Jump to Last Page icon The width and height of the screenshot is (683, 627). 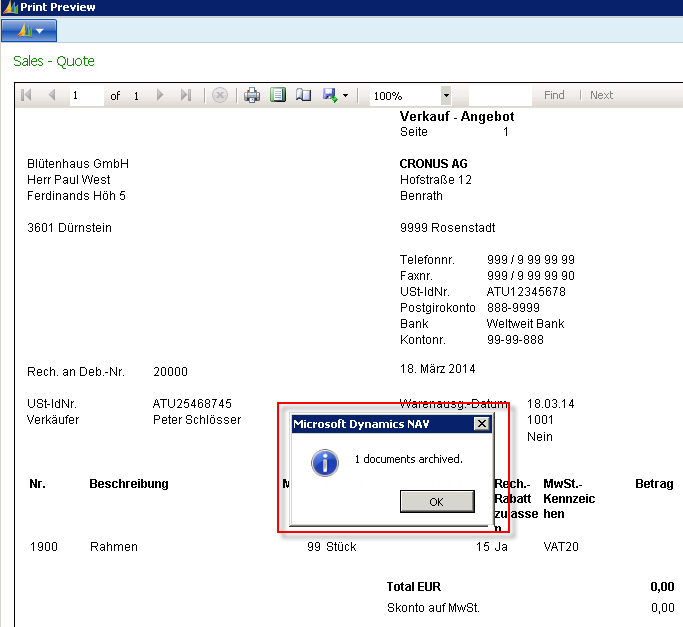(x=186, y=95)
